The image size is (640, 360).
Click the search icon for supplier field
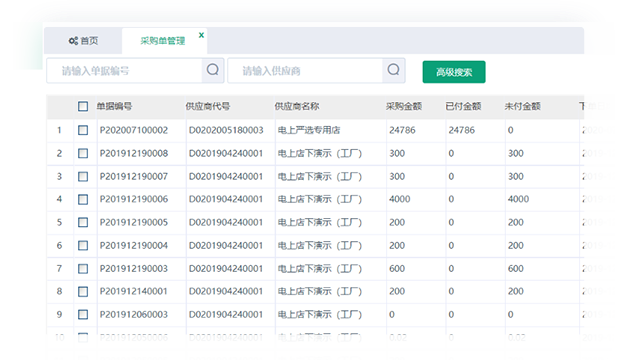(393, 70)
